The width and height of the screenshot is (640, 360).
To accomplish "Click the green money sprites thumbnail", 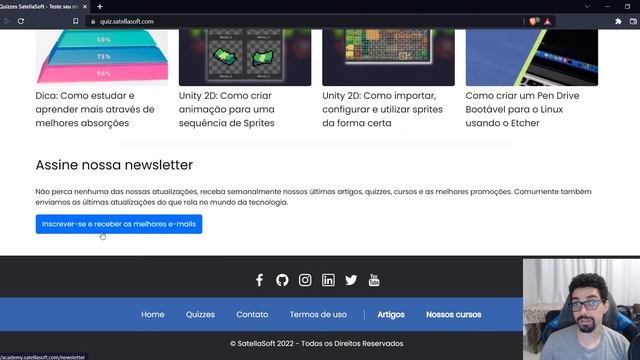I will [x=245, y=57].
